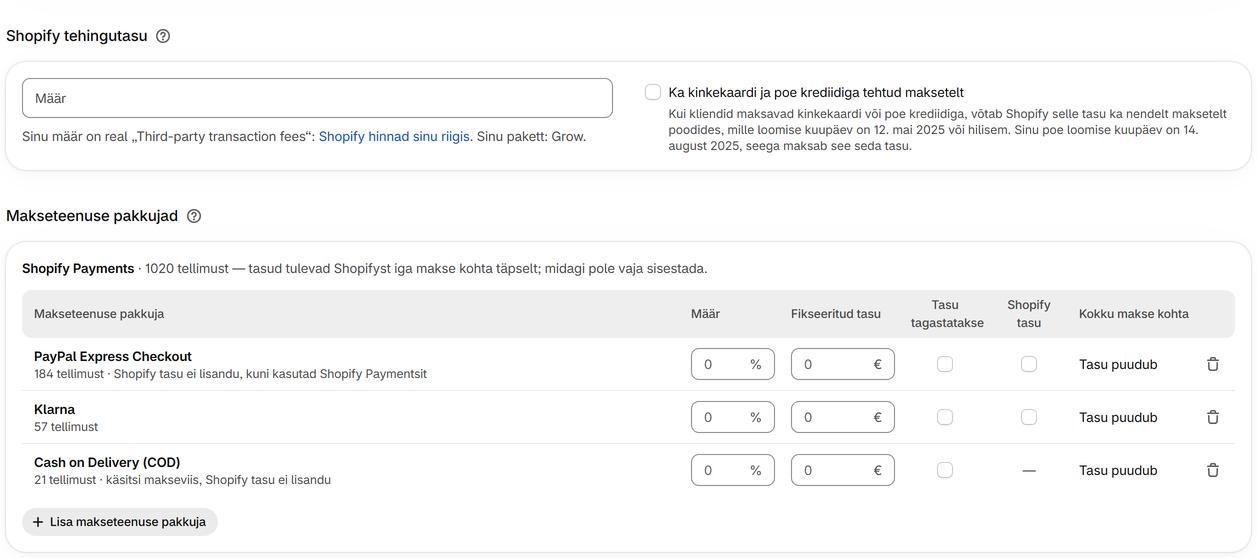Enable Ka kinkekaardi ja poe krediidiga checkbox
This screenshot has height=558, width=1257.
click(x=653, y=92)
